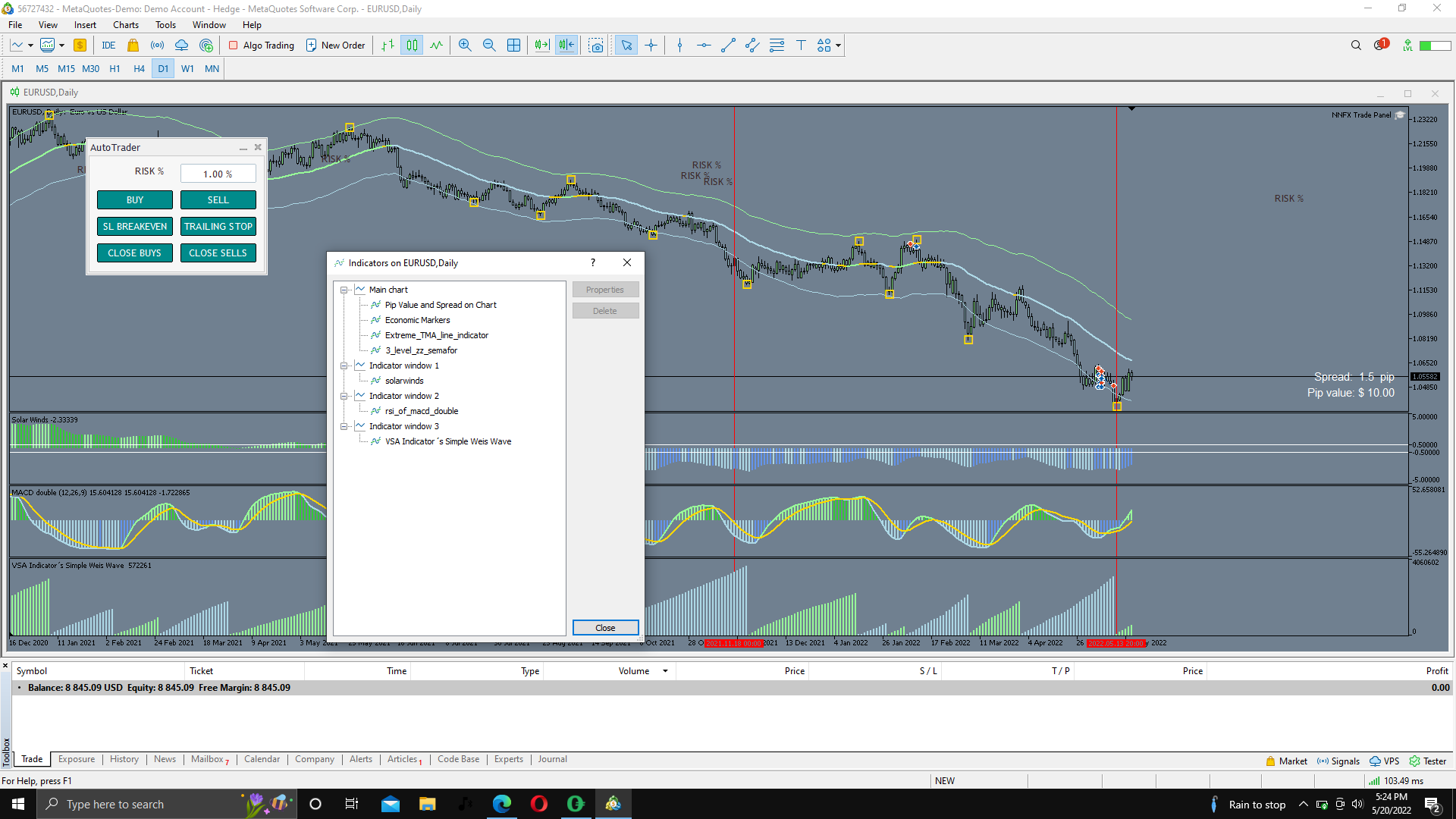Click the Zoom In magnifier icon
The image size is (1456, 819).
465,45
